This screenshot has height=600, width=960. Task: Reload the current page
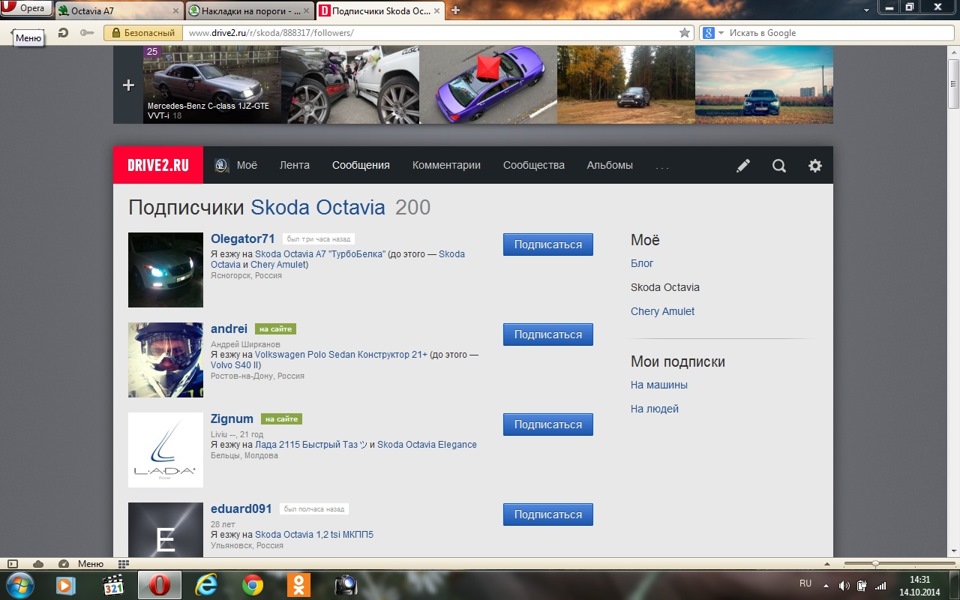(63, 33)
